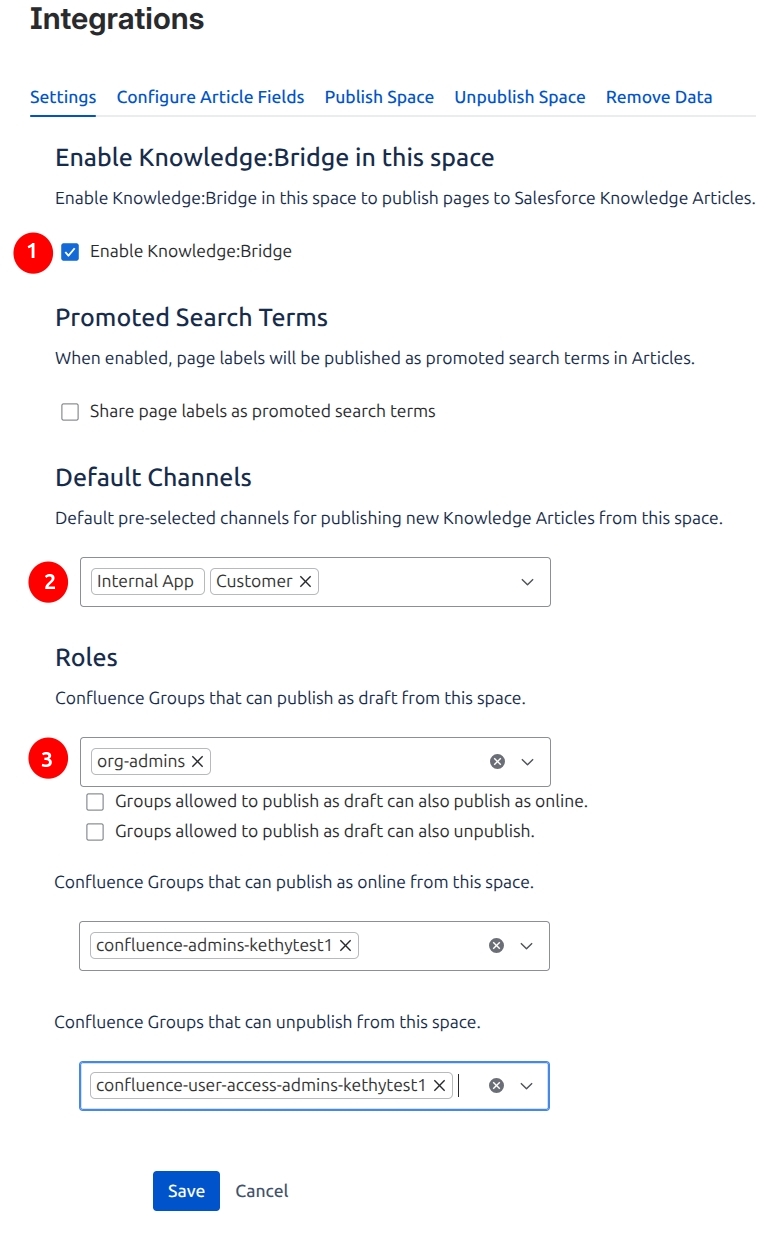This screenshot has width=770, height=1247.
Task: Expand Default Channels dropdown chevron
Action: 528,582
